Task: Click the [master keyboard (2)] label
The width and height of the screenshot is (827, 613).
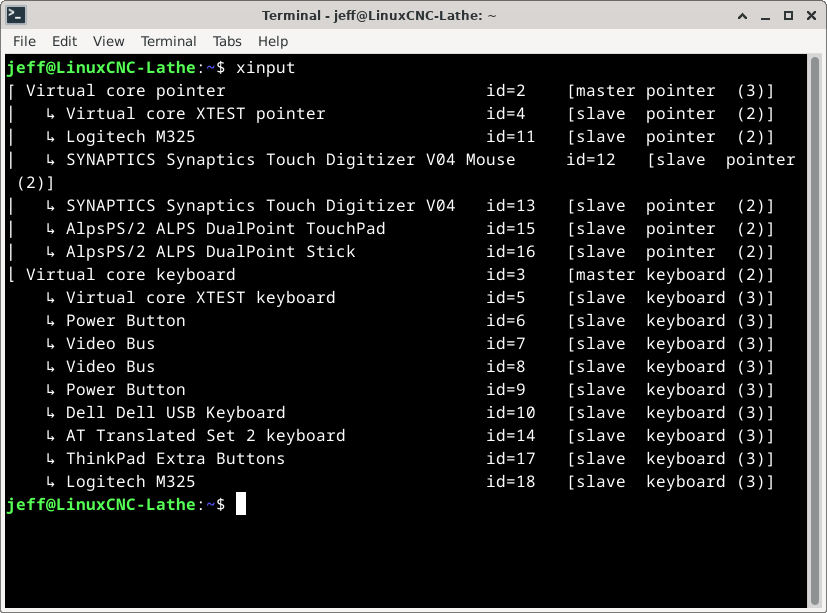Action: pos(670,275)
